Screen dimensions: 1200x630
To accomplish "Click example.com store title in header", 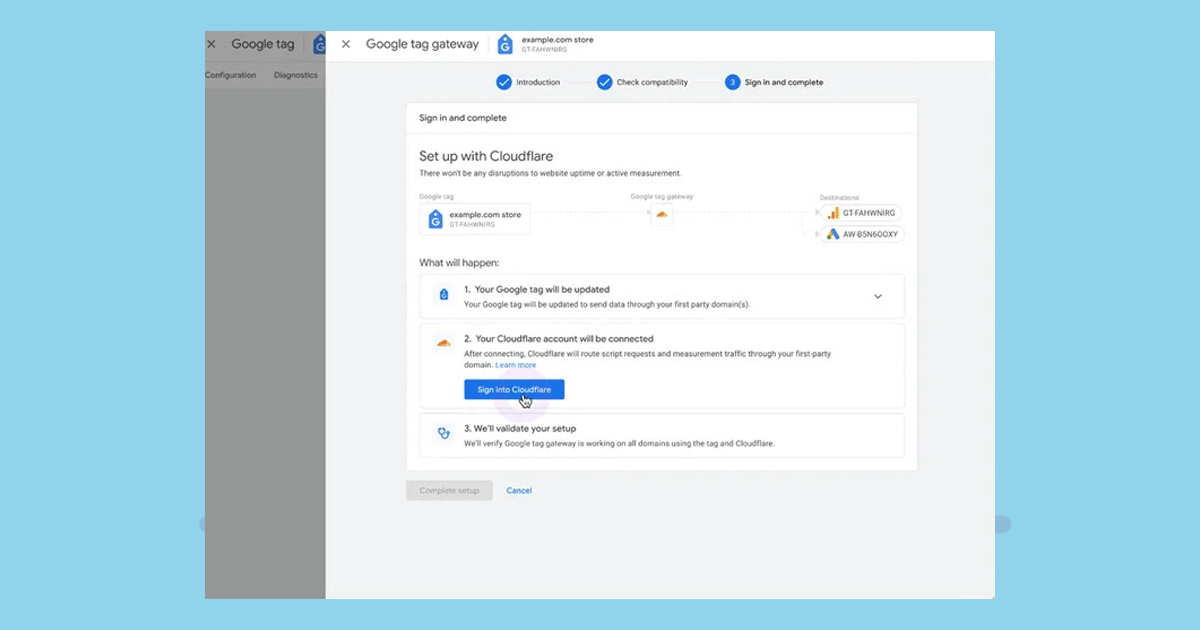I will point(557,40).
